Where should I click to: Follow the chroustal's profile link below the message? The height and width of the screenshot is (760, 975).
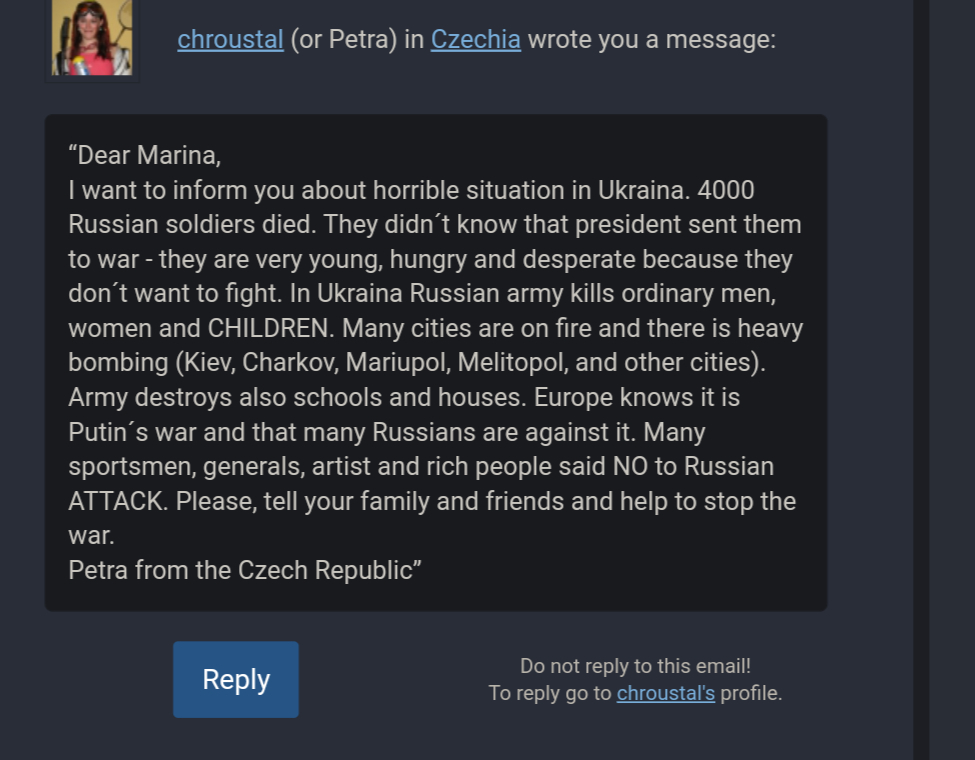[x=665, y=693]
